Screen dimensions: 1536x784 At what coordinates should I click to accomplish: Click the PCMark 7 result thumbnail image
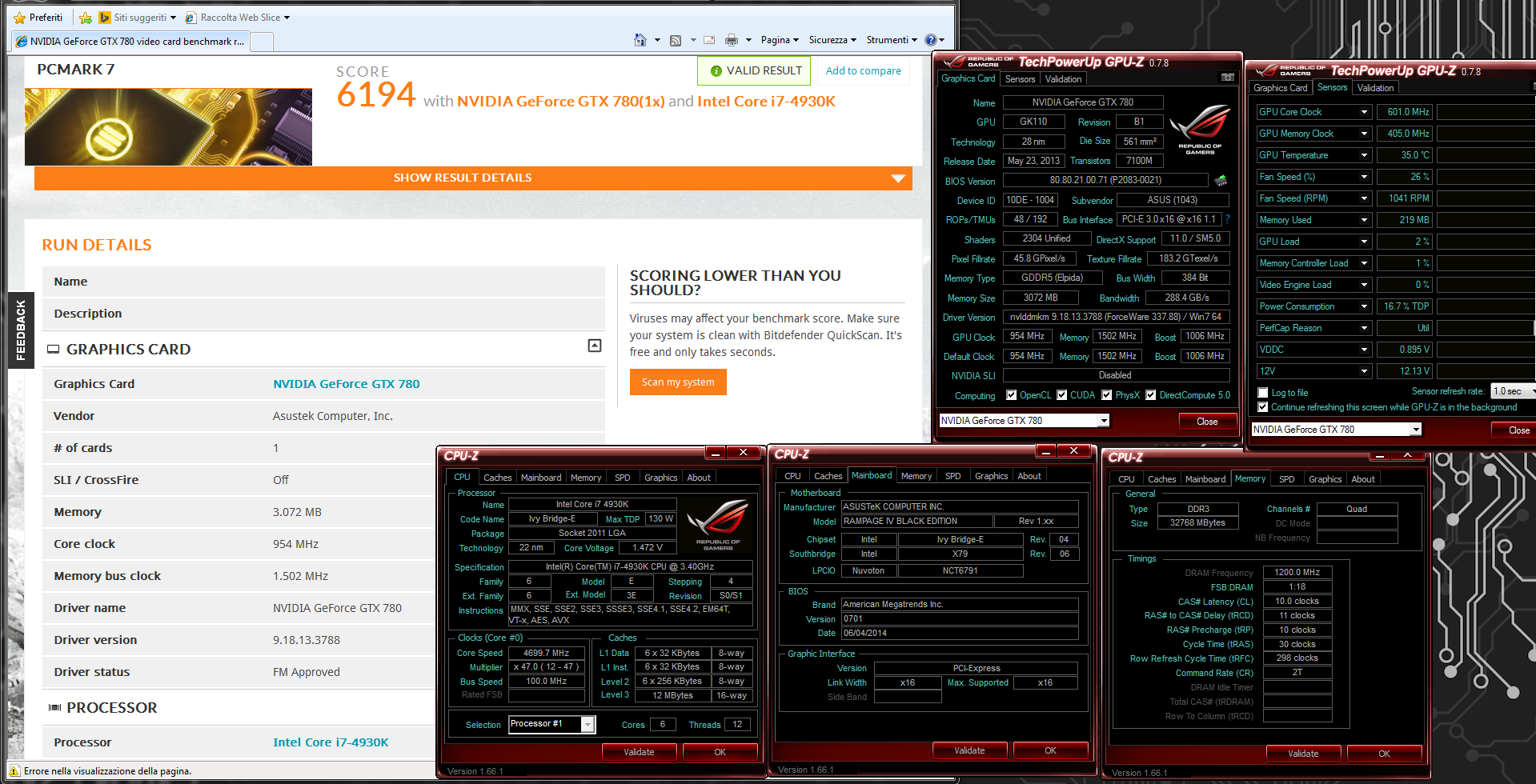[168, 127]
